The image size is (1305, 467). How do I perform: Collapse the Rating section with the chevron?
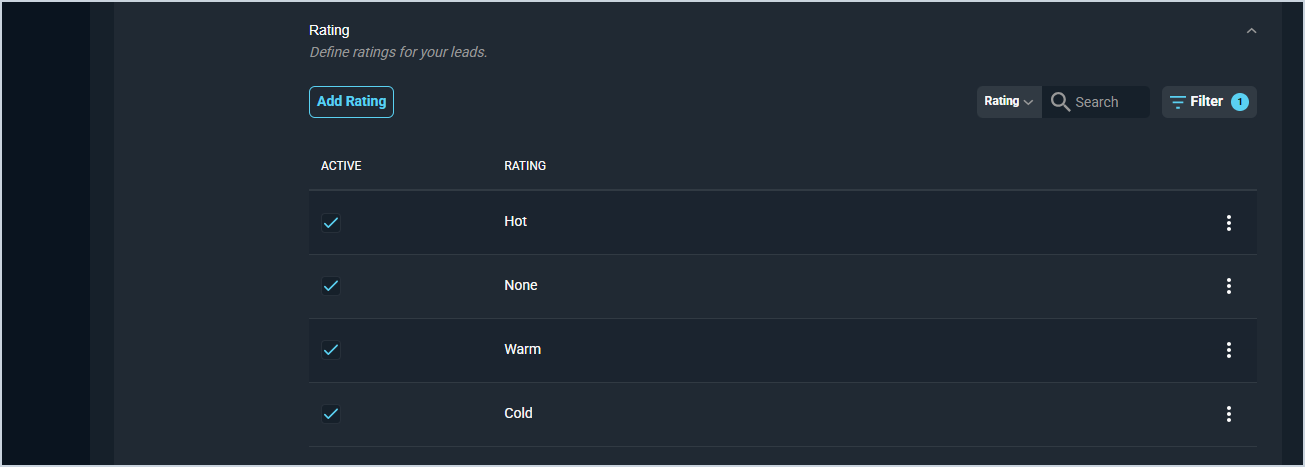1251,31
